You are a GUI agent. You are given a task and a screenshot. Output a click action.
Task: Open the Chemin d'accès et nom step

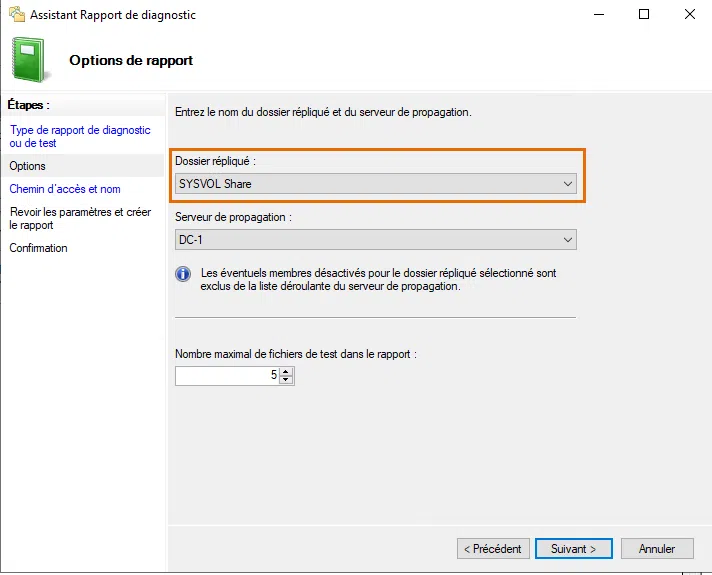[x=65, y=189]
